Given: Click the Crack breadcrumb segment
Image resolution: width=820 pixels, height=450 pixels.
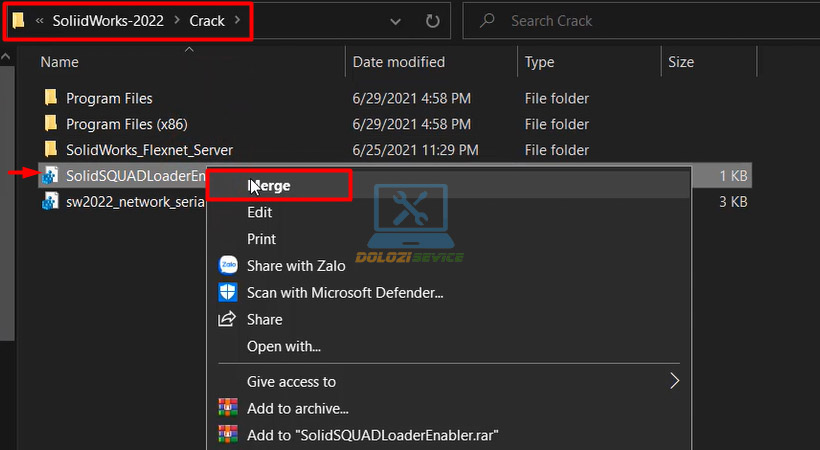Looking at the screenshot, I should click(x=207, y=21).
